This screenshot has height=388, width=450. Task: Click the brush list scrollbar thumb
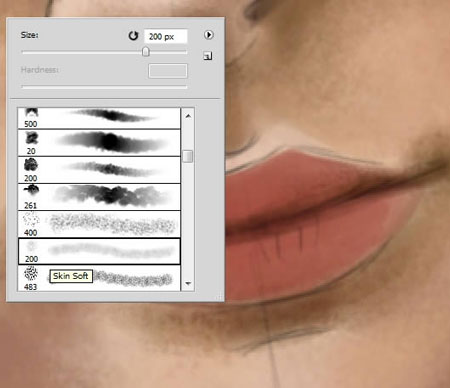[x=188, y=156]
